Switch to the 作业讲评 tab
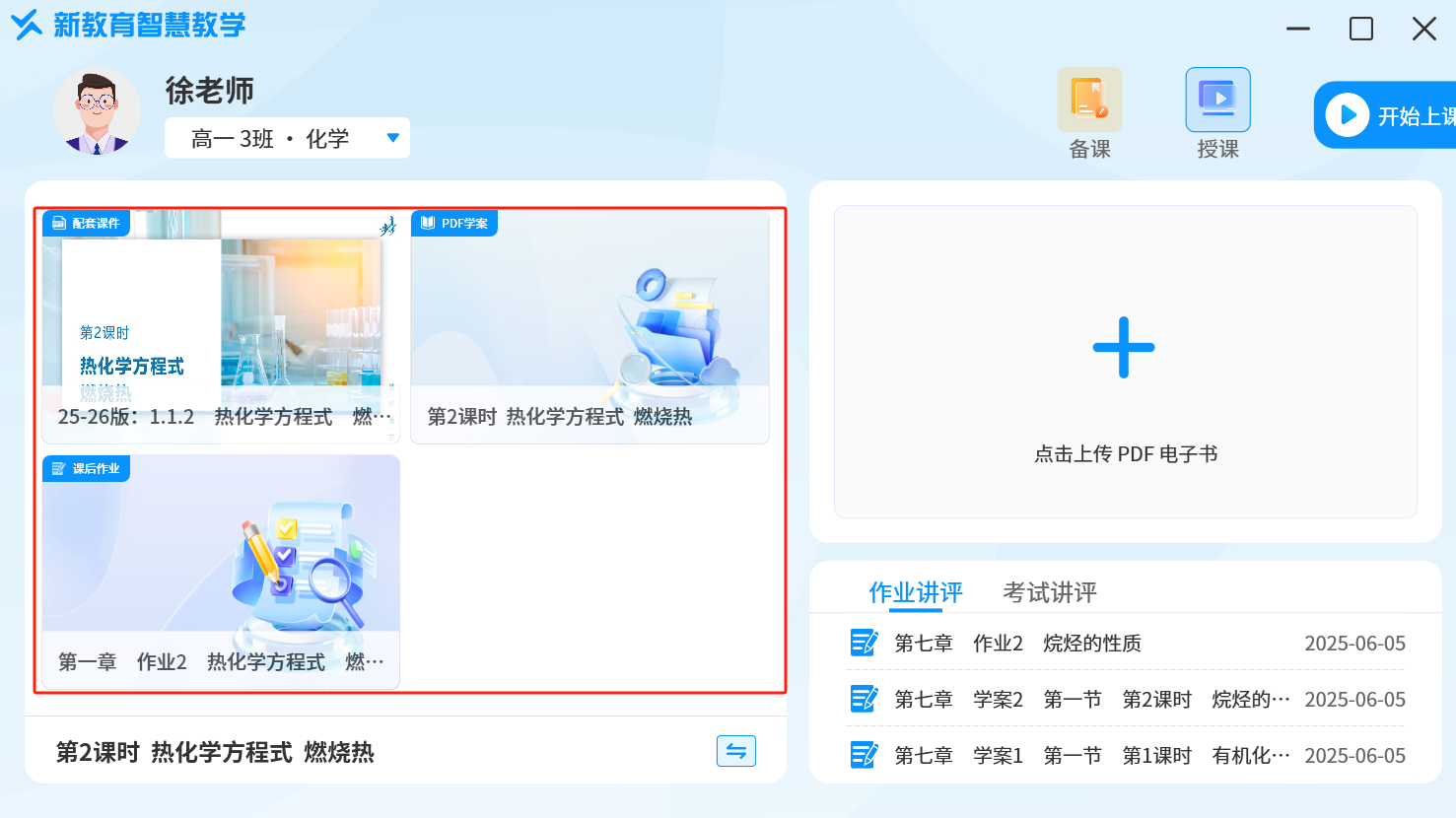1456x818 pixels. coord(916,592)
